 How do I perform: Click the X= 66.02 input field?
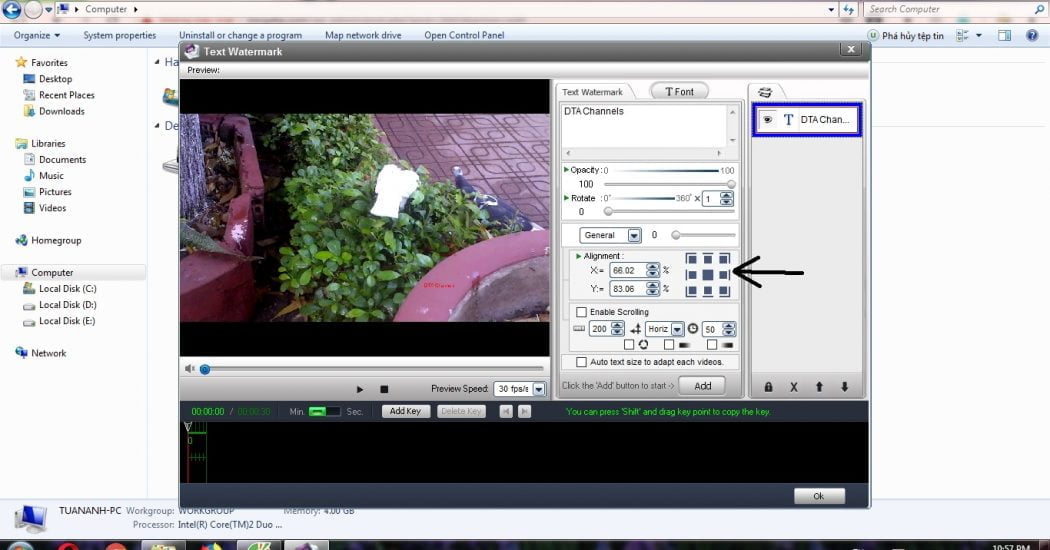click(x=627, y=270)
